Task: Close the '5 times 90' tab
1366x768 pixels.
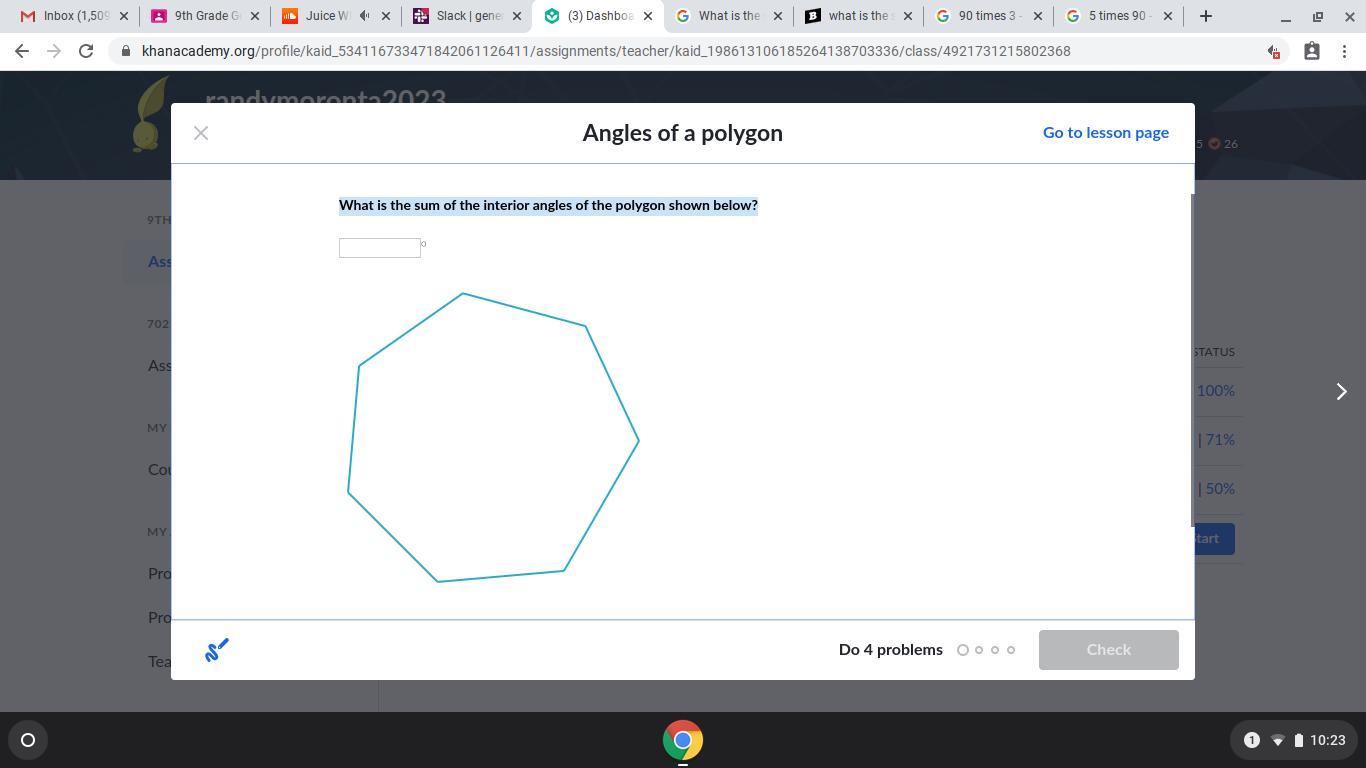Action: 1168,16
